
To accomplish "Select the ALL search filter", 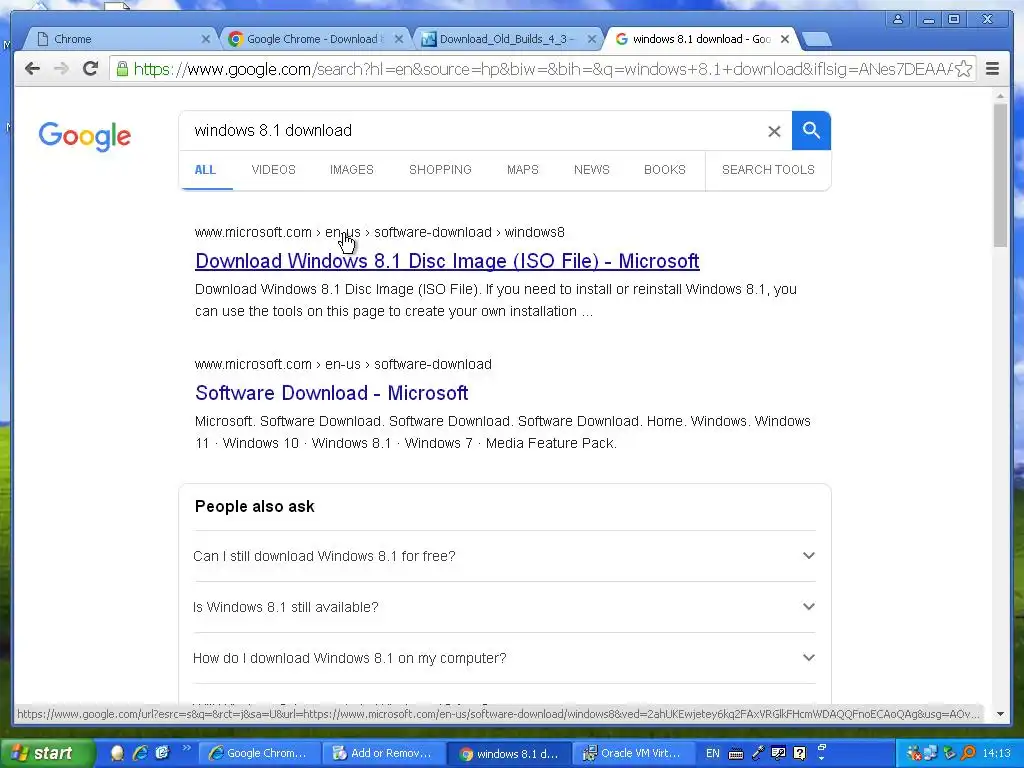I will (x=205, y=170).
